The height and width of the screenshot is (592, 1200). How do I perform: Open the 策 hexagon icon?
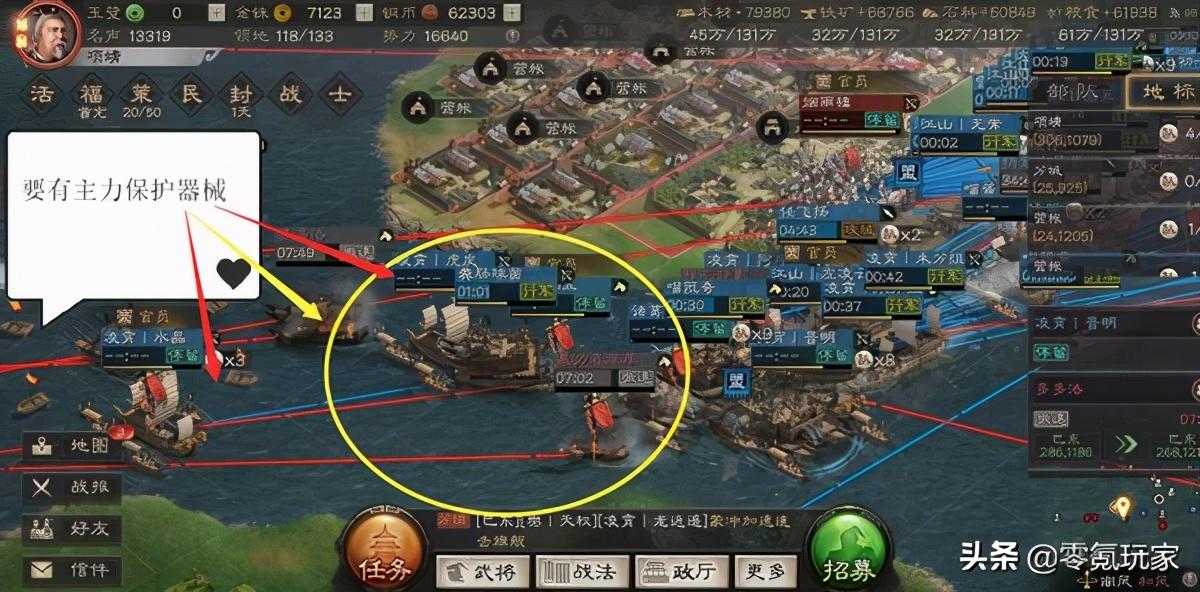[x=140, y=97]
